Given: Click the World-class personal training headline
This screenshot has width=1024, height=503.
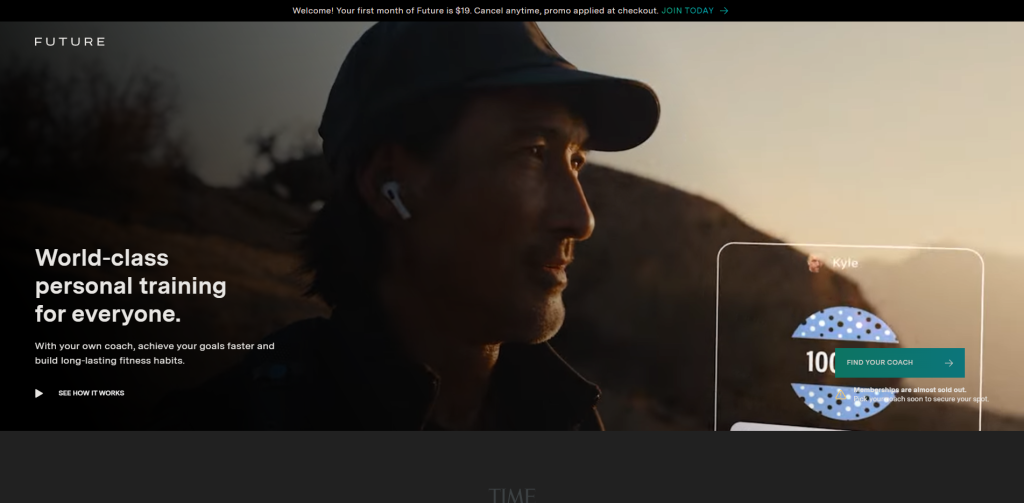Looking at the screenshot, I should (131, 286).
